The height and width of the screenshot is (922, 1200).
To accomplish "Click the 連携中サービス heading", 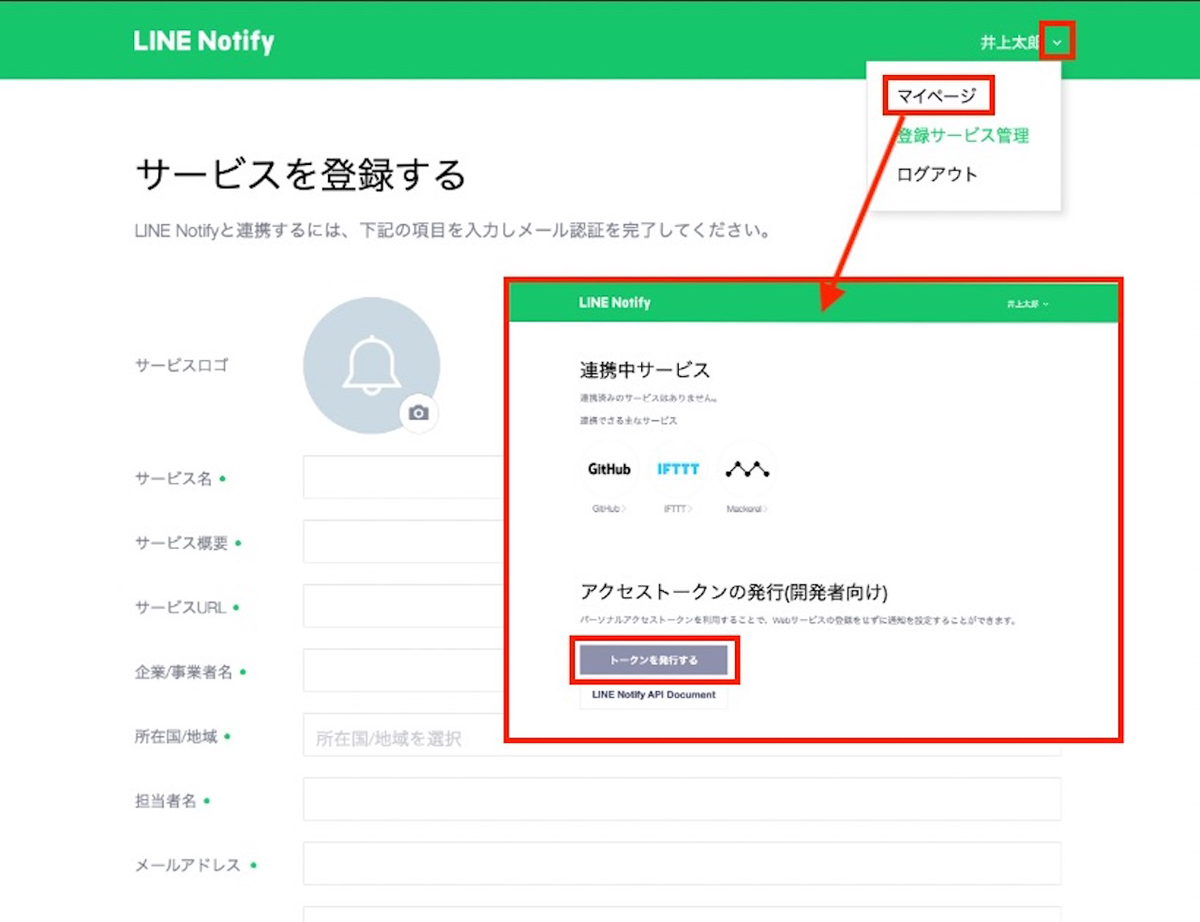I will 645,369.
